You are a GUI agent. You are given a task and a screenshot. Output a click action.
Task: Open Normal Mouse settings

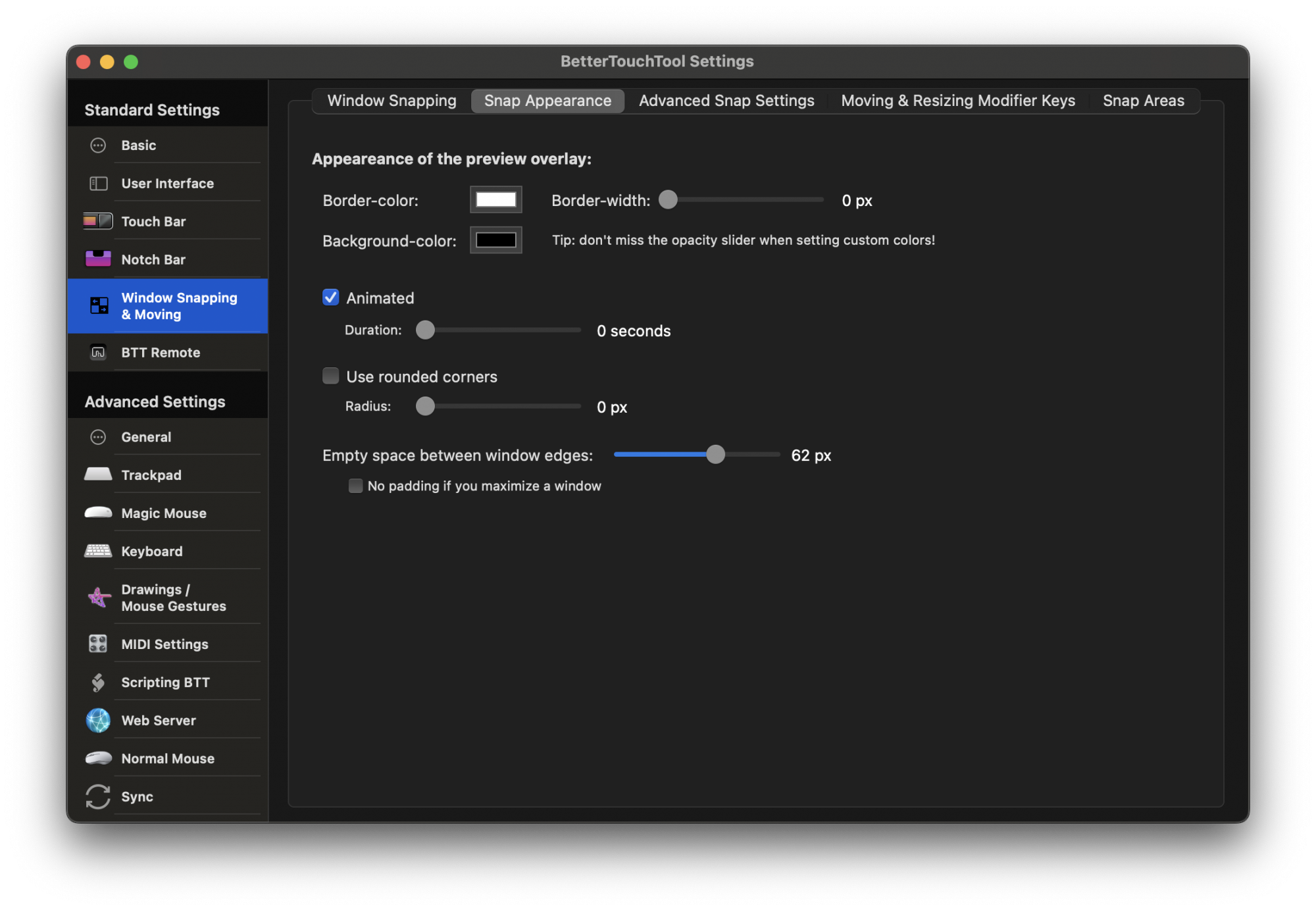(167, 758)
